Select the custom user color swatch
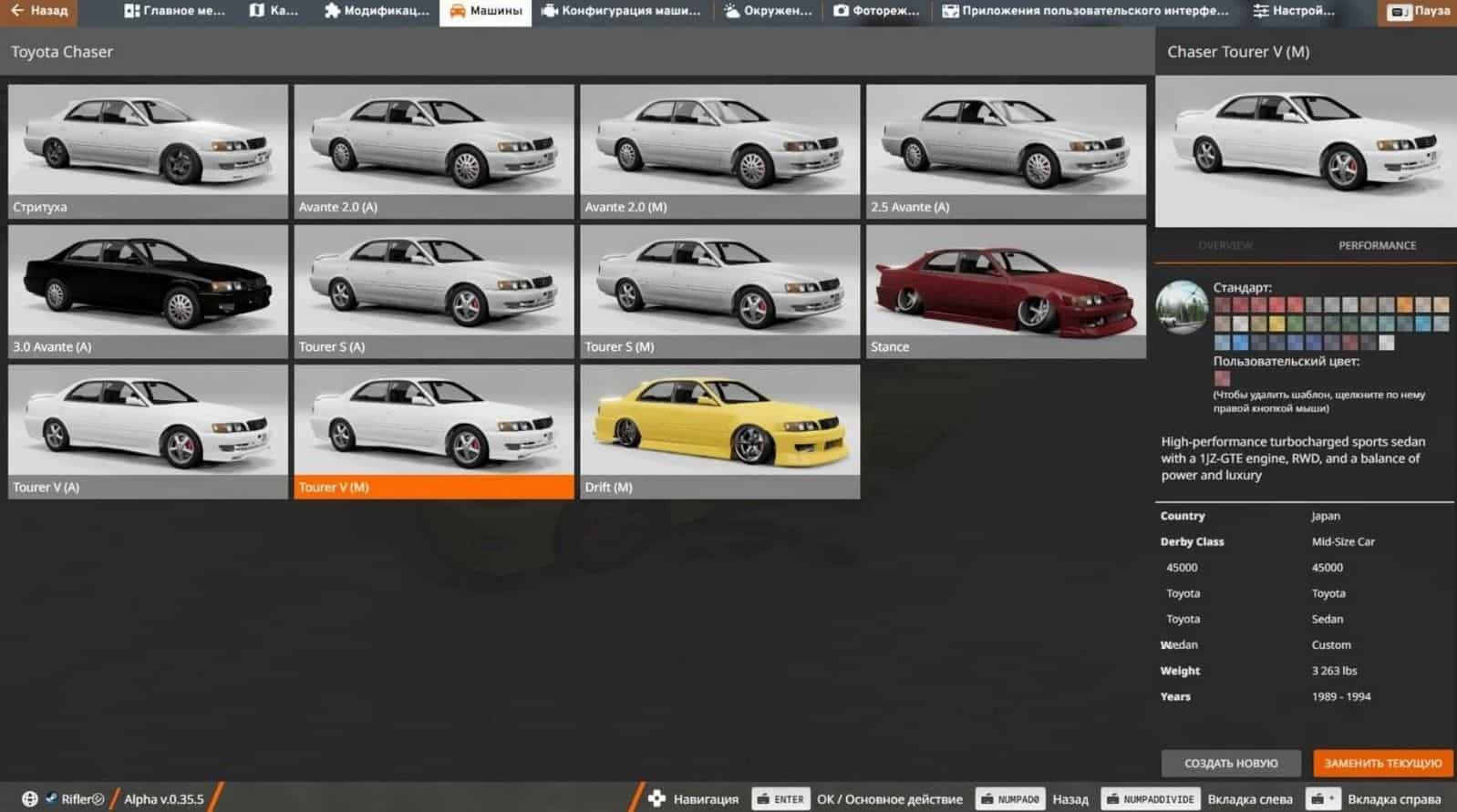This screenshot has width=1457, height=812. point(1222,378)
